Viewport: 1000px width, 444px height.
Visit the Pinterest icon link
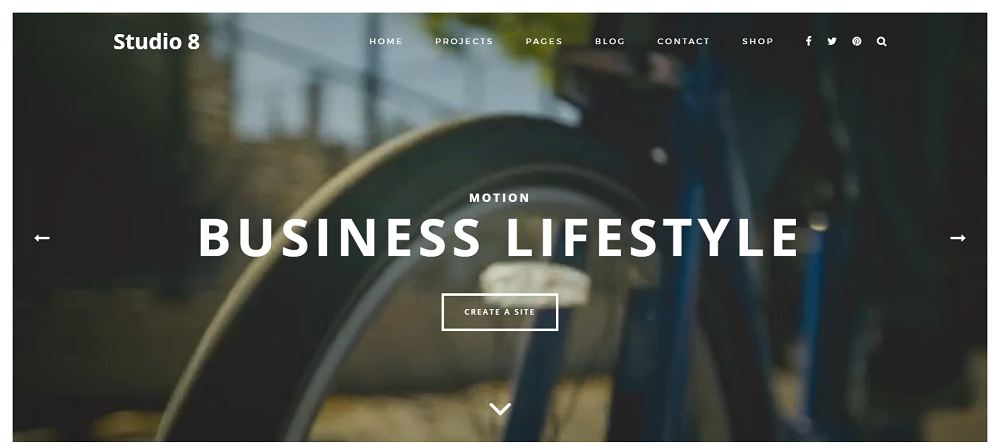[857, 41]
